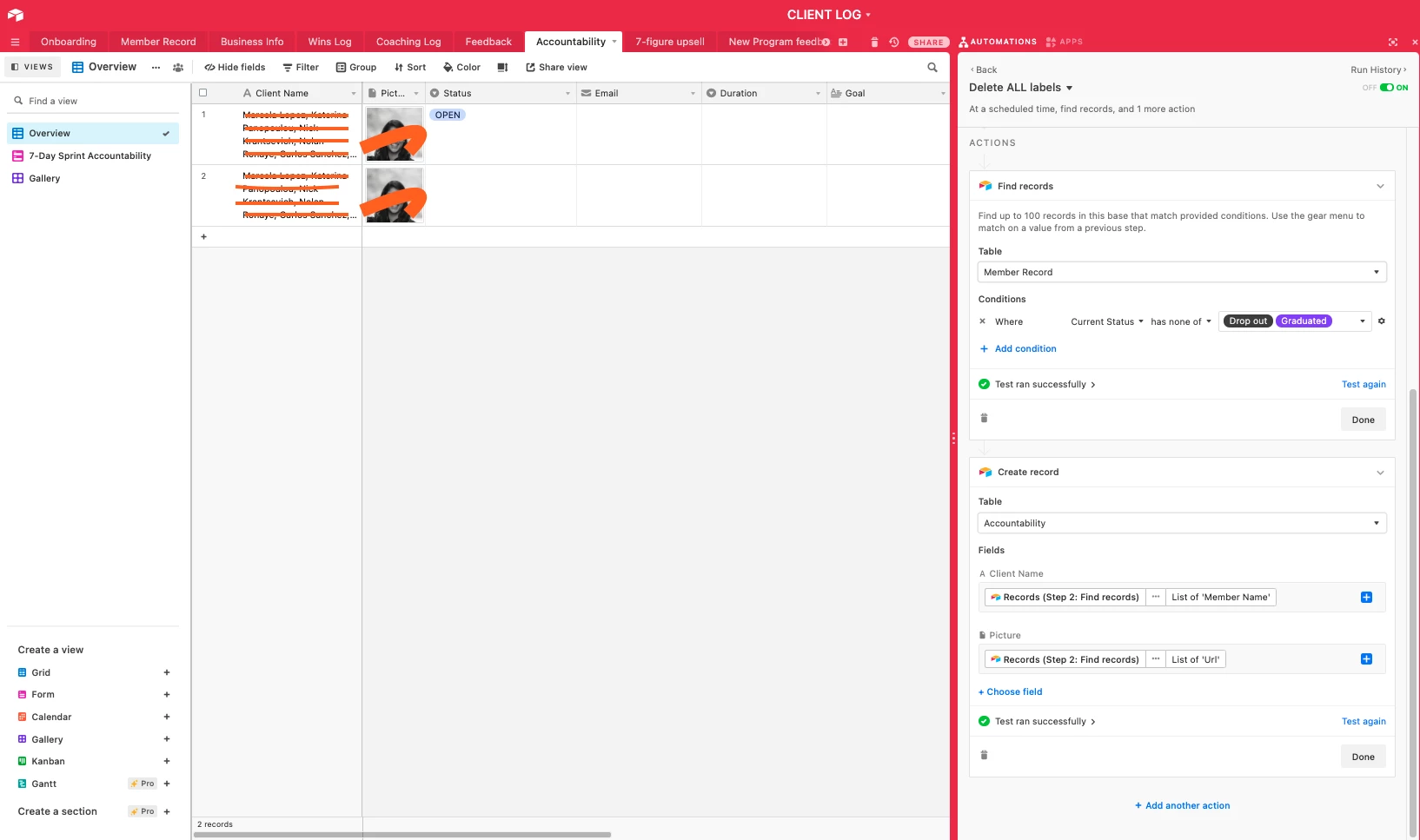Open the picture thumbnail in row 1
Image resolution: width=1420 pixels, height=840 pixels.
(395, 134)
